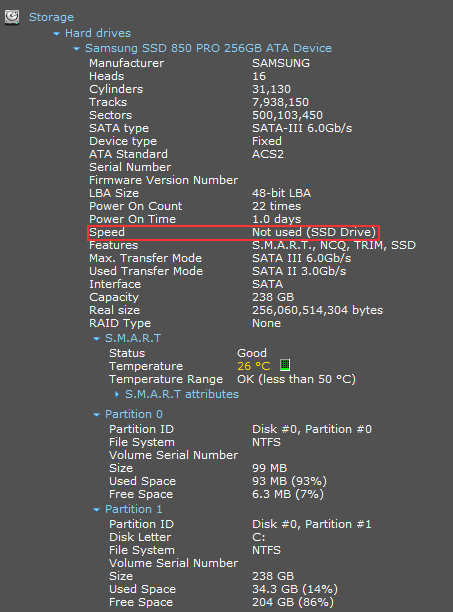Click the Features value S.M.A.R.T., NCQ, TRIM, SSD

tap(334, 245)
